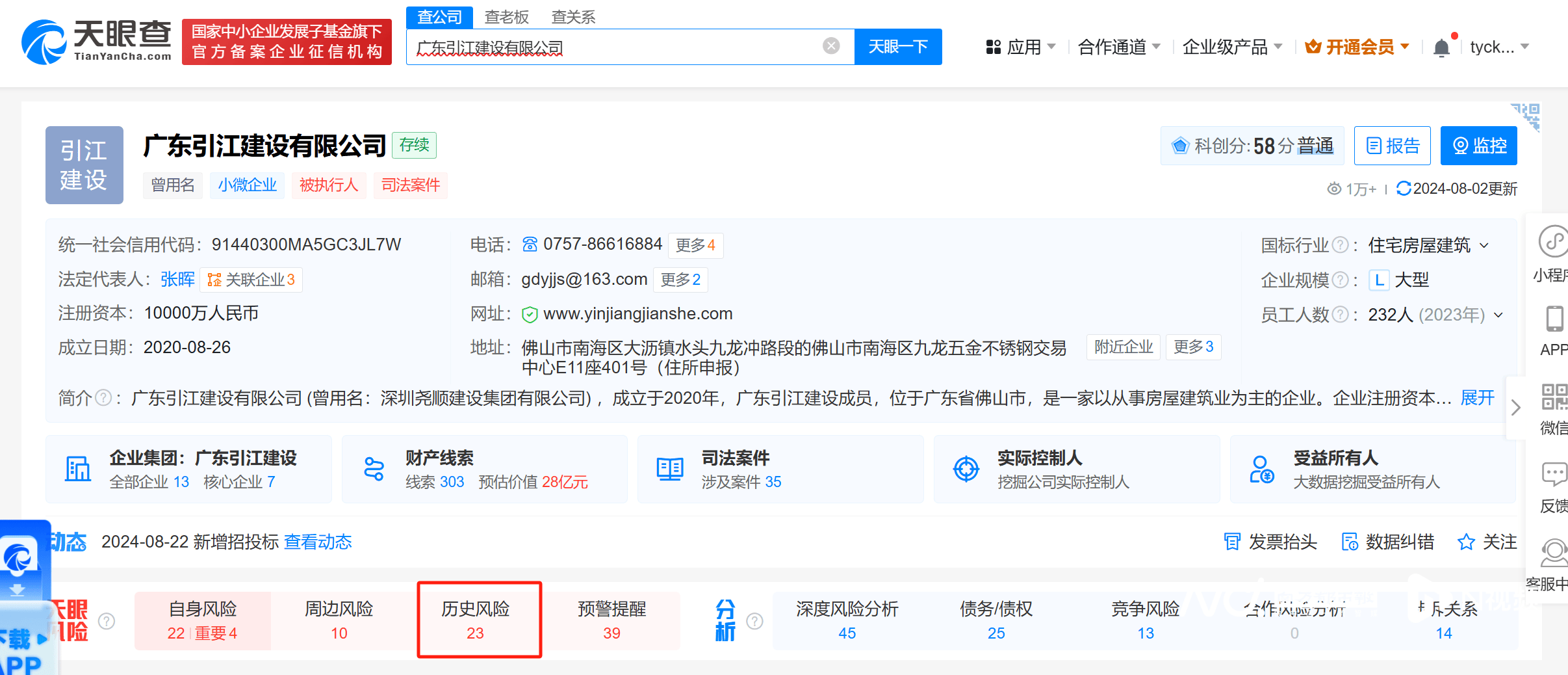Click help icon next to 国标行业
The width and height of the screenshot is (1568, 675).
point(1340,245)
